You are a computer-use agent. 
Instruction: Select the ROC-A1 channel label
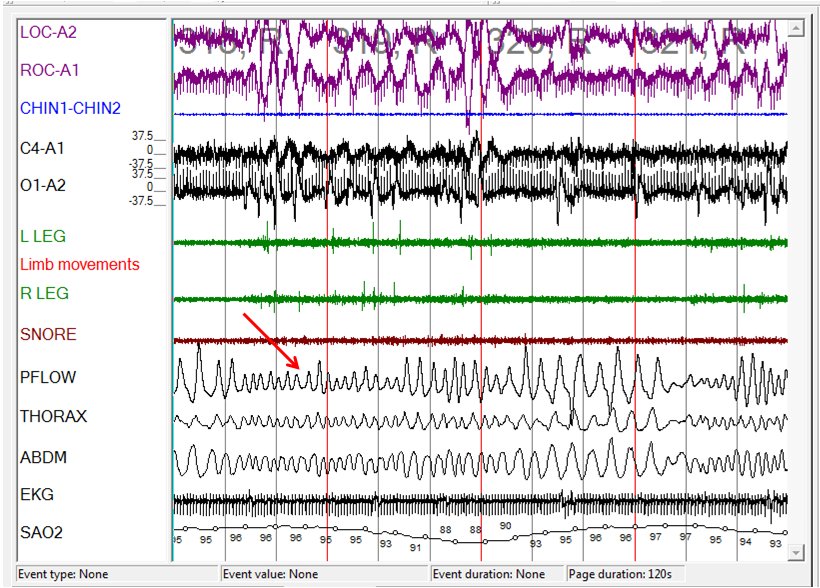pyautogui.click(x=49, y=71)
